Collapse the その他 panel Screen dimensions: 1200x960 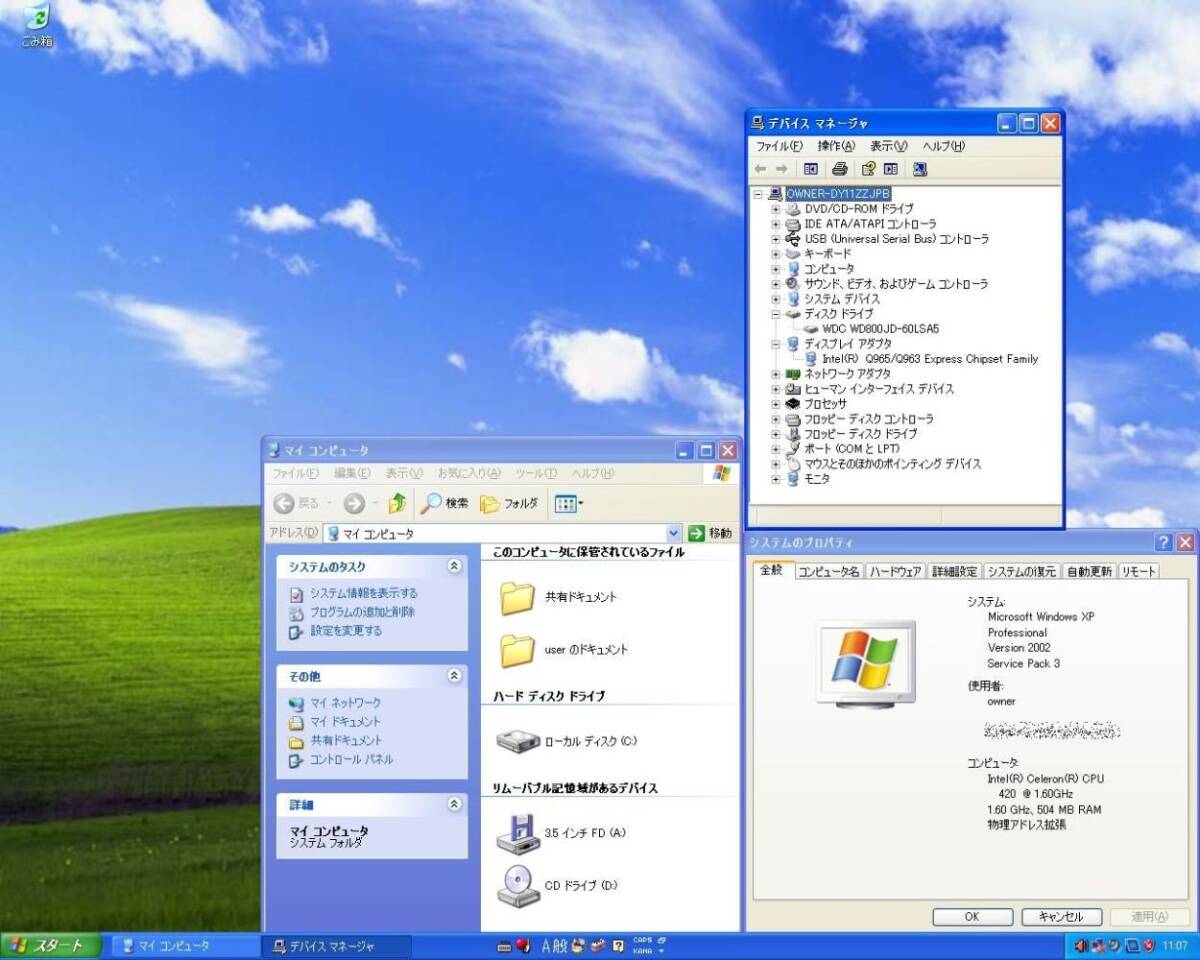click(x=454, y=676)
